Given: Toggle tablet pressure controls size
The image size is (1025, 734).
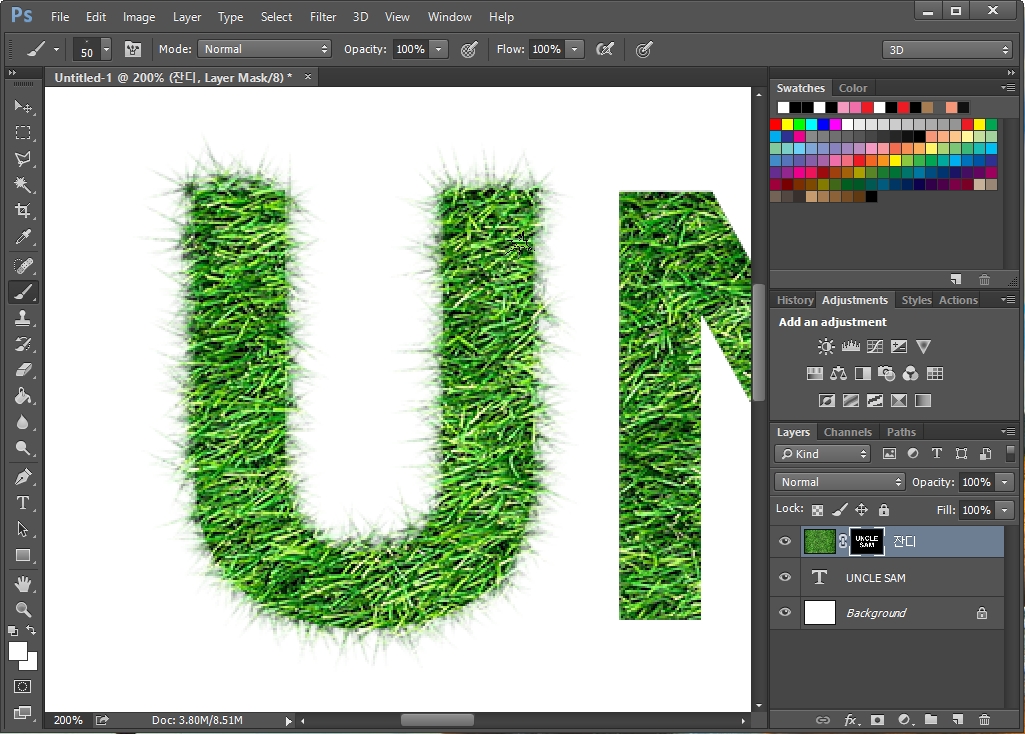Looking at the screenshot, I should point(644,49).
